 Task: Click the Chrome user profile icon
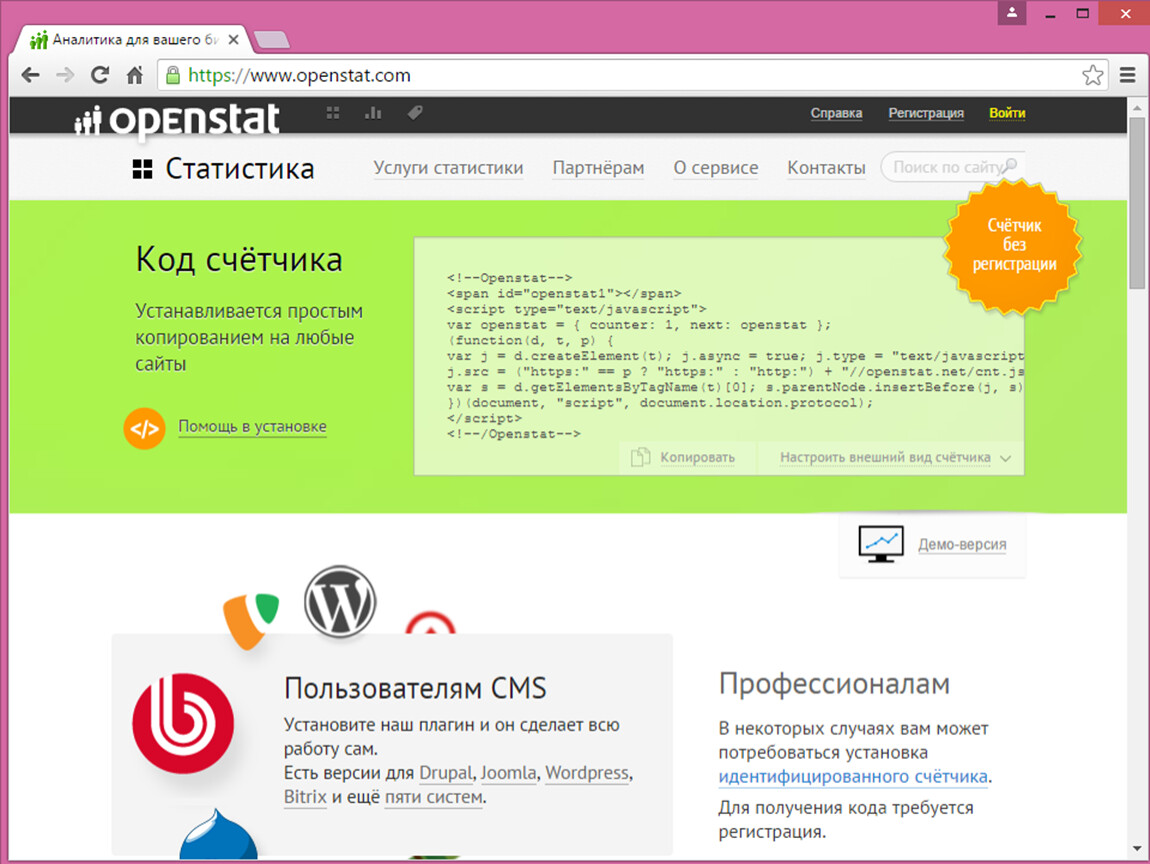point(1011,12)
